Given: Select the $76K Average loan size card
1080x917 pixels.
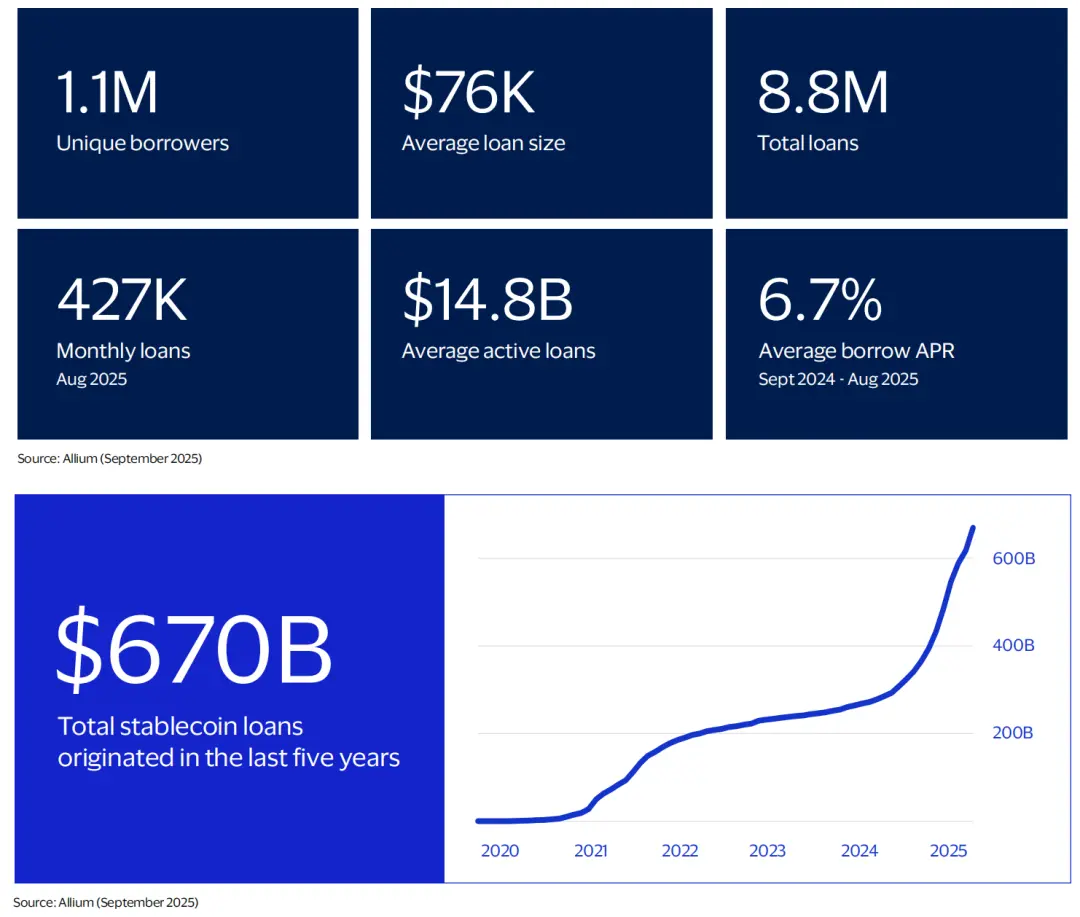Looking at the screenshot, I should pos(541,113).
